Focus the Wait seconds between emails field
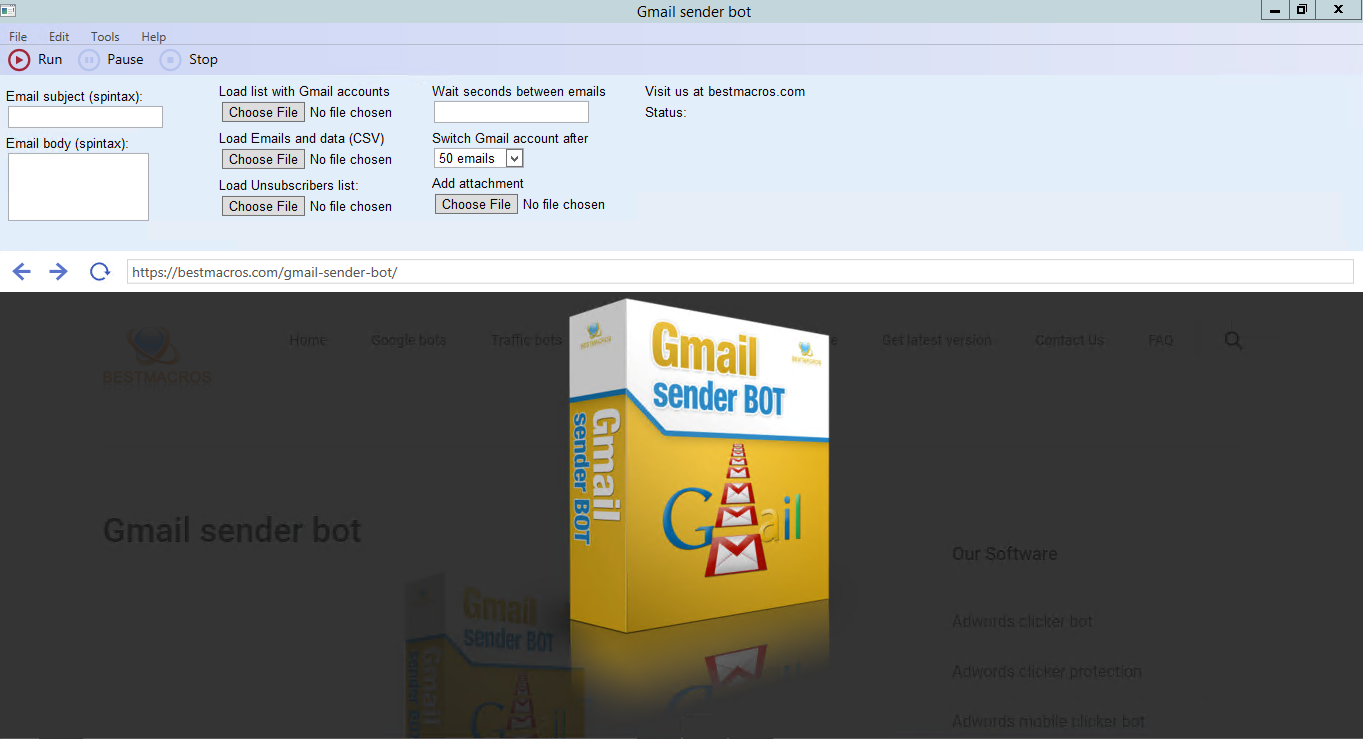 (511, 112)
